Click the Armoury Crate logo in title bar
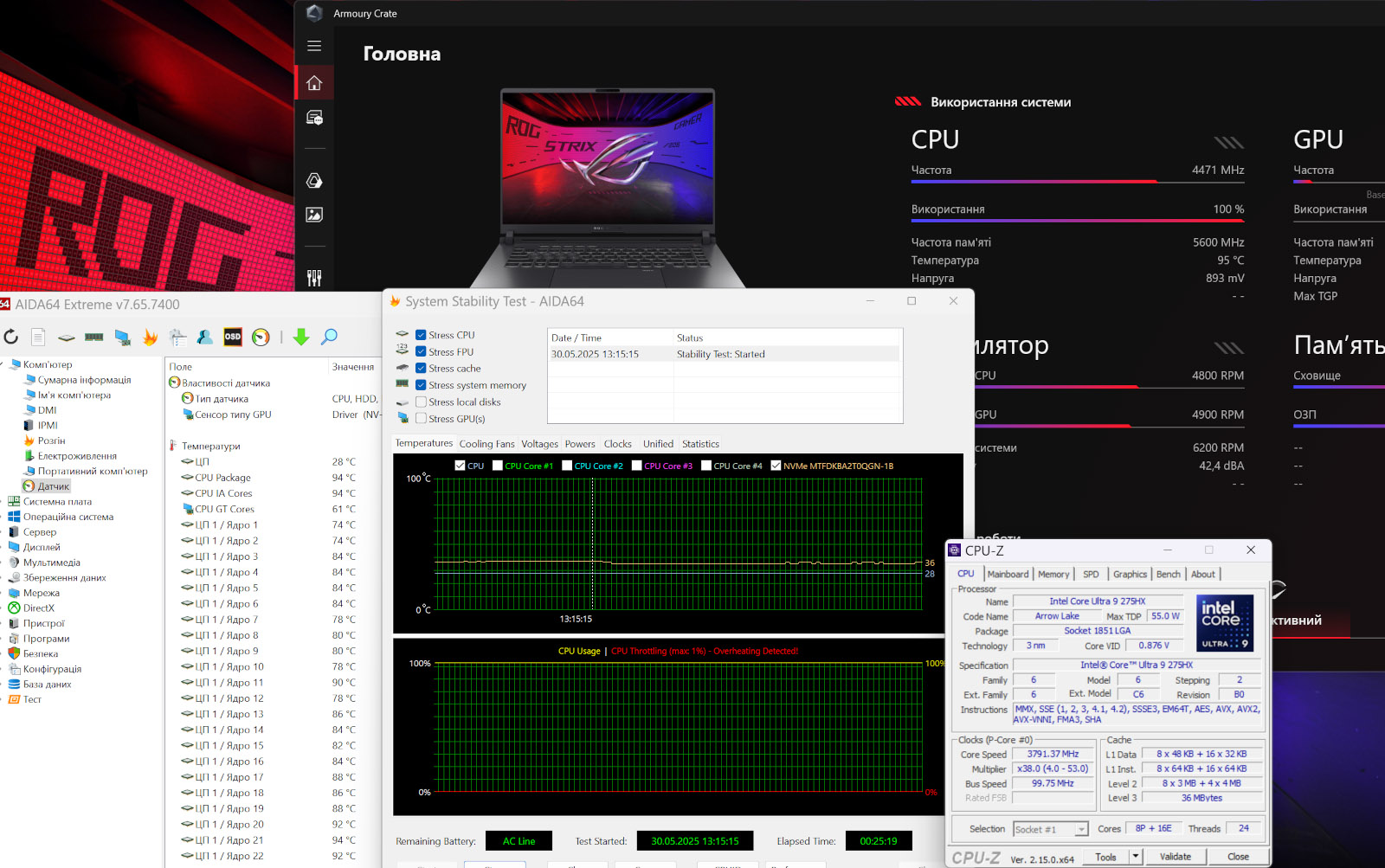The width and height of the screenshot is (1385, 868). (314, 13)
